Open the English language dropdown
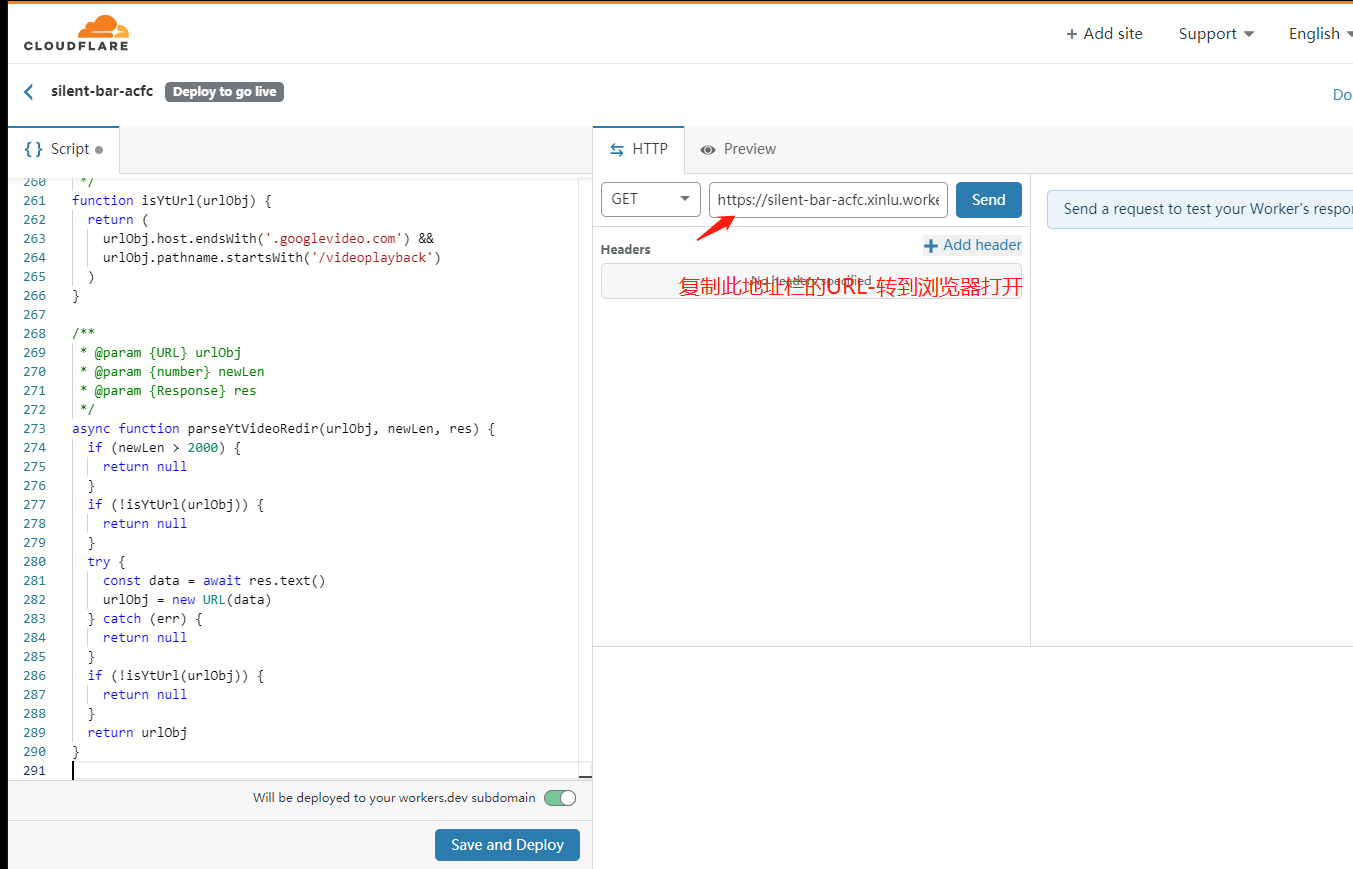This screenshot has width=1353, height=869. [1320, 34]
